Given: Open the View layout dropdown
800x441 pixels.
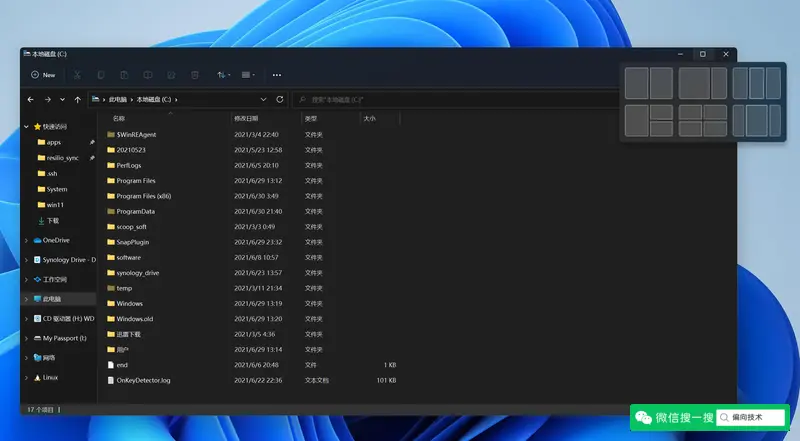Looking at the screenshot, I should [248, 75].
